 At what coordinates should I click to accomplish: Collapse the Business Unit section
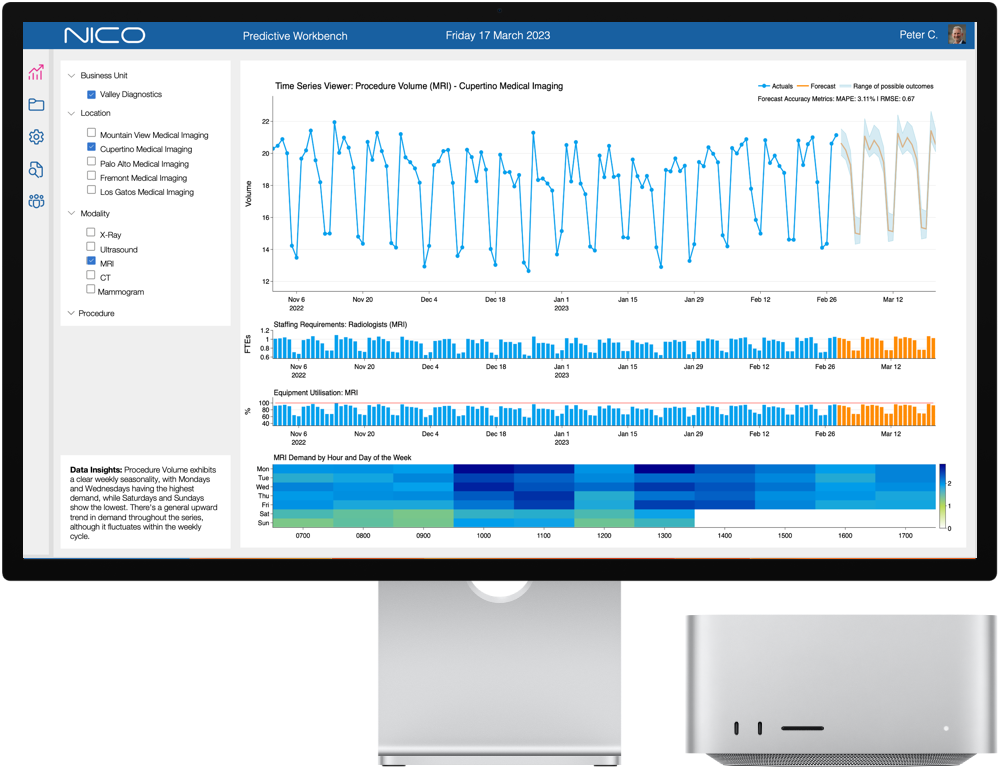tap(71, 76)
